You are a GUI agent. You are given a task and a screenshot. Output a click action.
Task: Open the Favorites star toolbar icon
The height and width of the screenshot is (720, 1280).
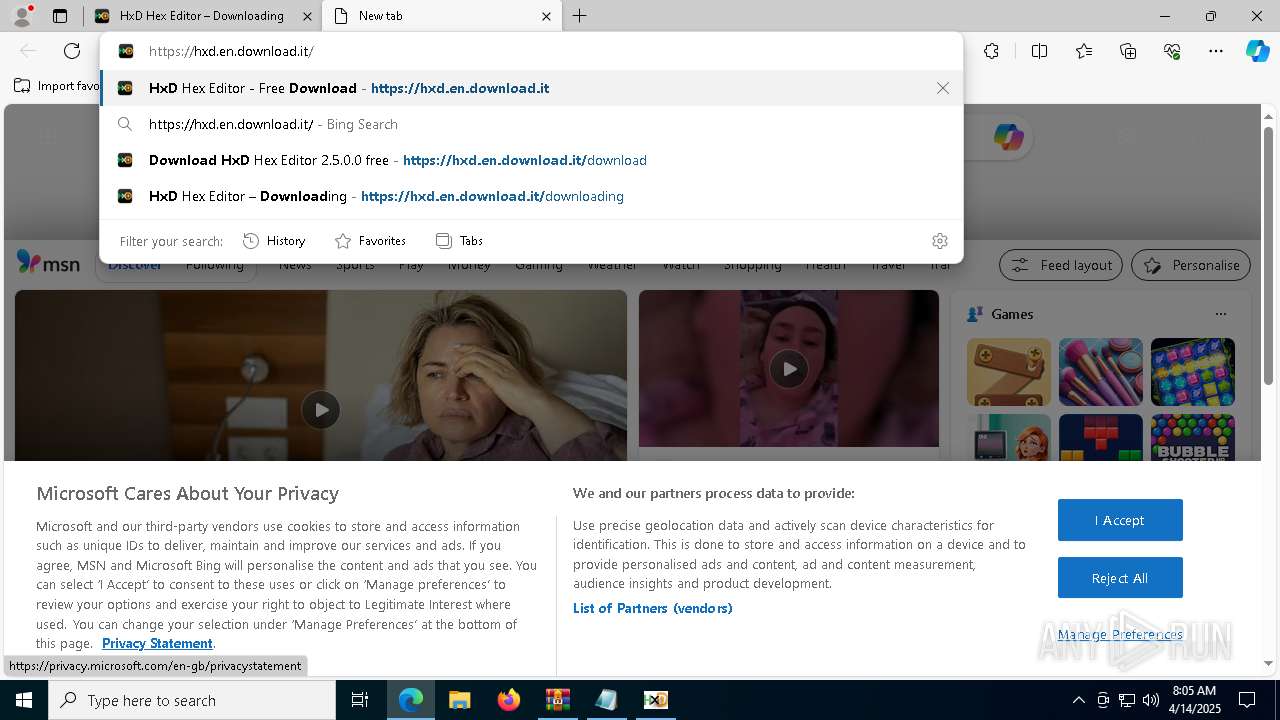pos(1084,51)
